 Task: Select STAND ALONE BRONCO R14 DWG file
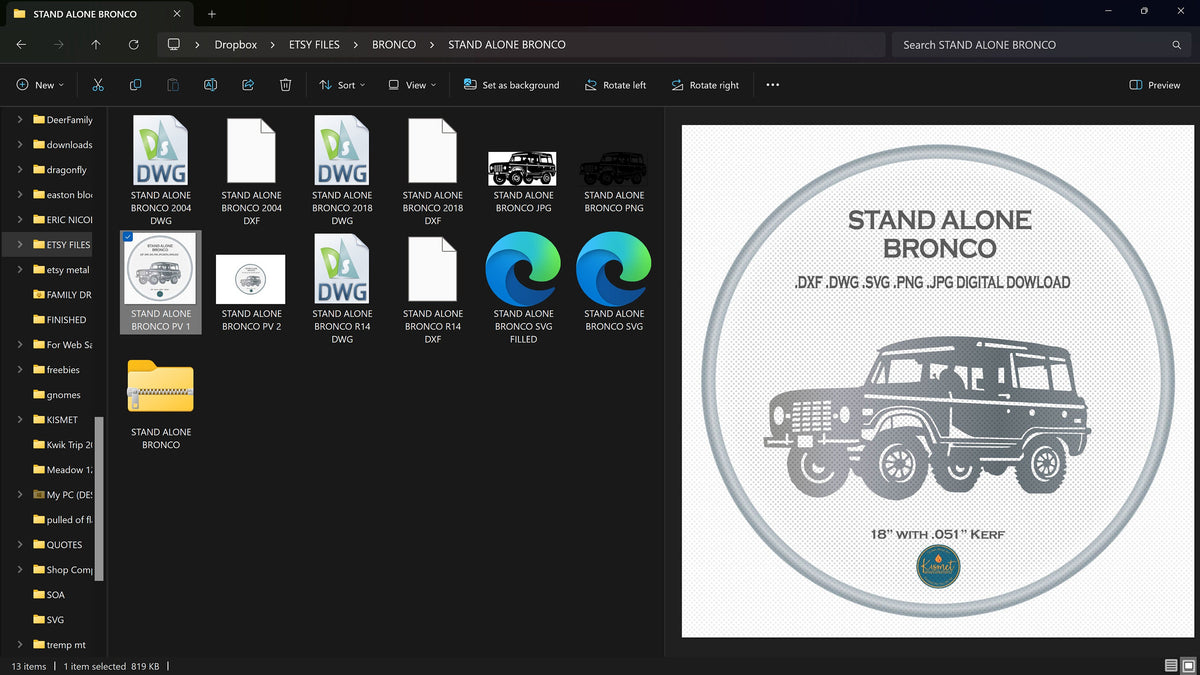coord(342,289)
